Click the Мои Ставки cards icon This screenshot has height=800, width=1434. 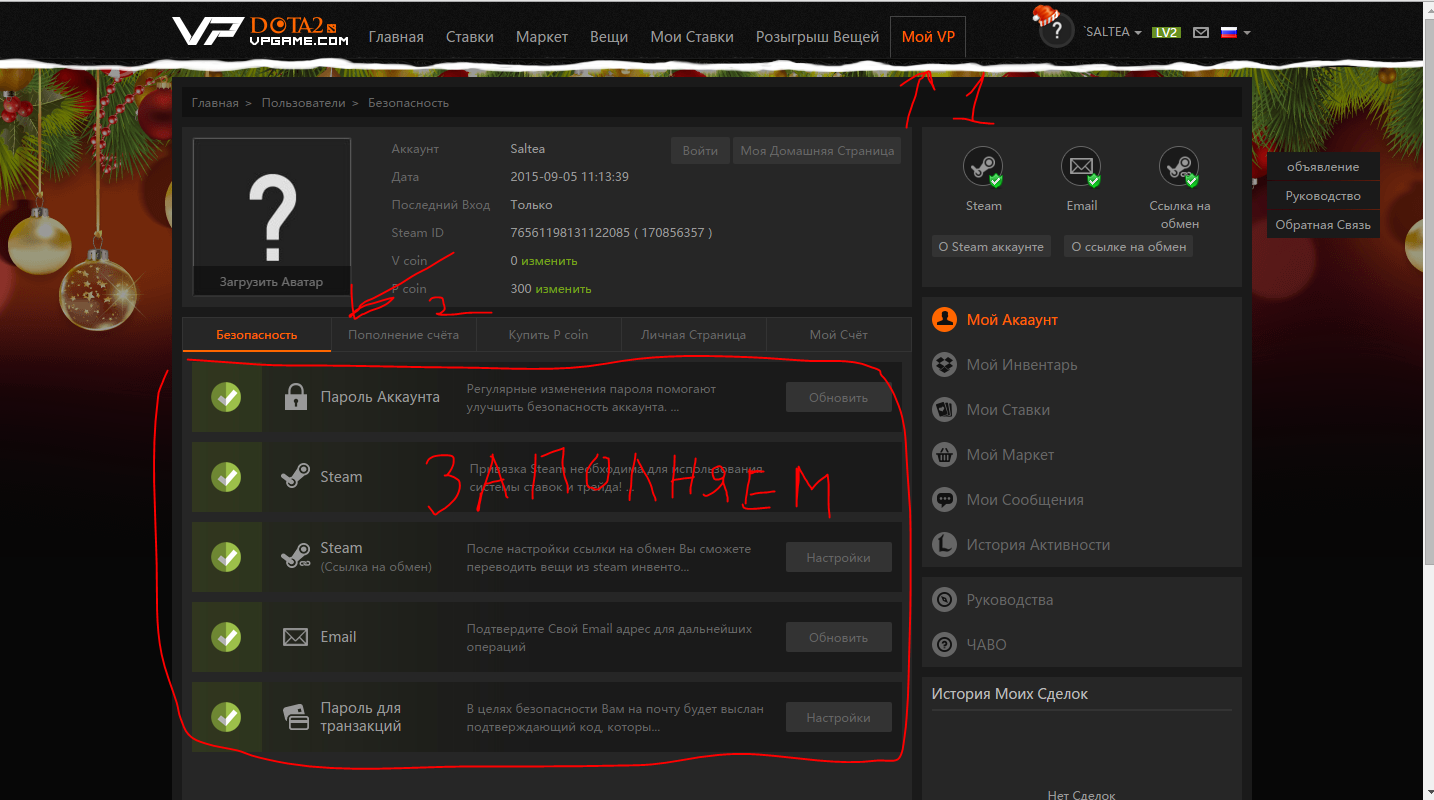(944, 410)
